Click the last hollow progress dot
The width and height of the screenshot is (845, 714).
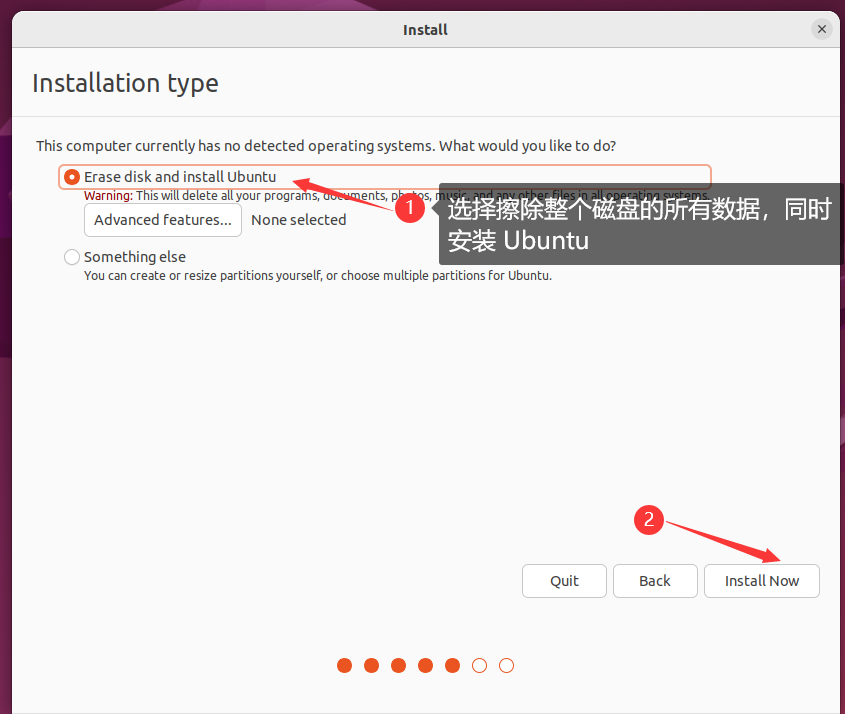506,666
